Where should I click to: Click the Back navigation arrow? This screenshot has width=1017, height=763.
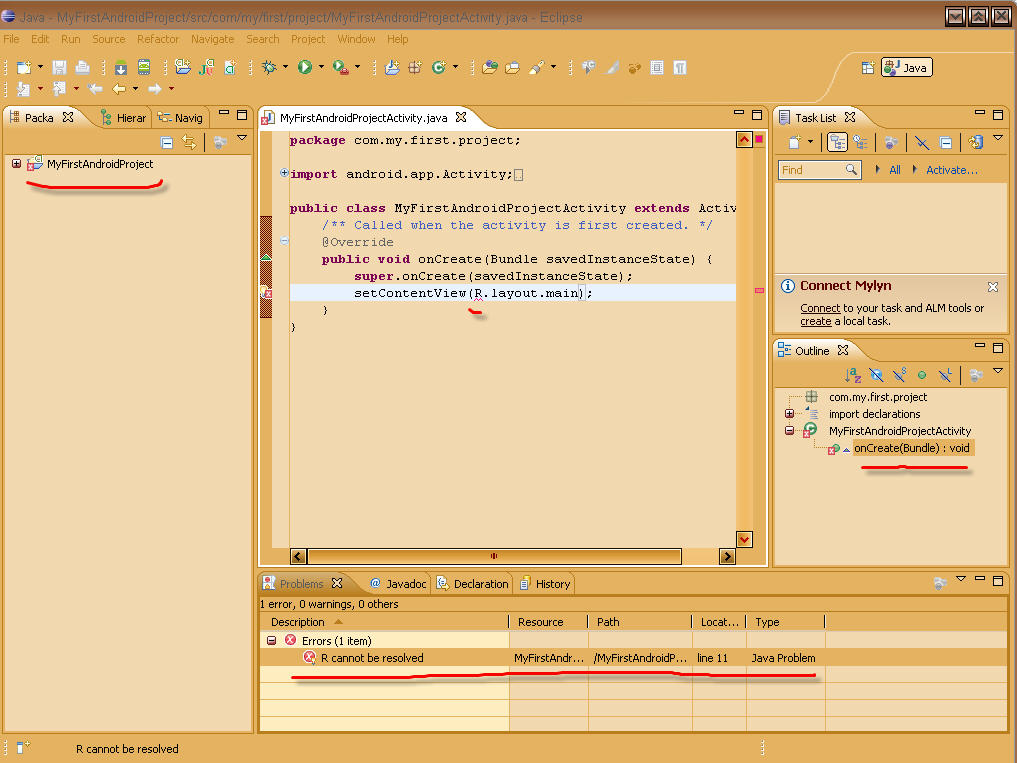point(119,89)
